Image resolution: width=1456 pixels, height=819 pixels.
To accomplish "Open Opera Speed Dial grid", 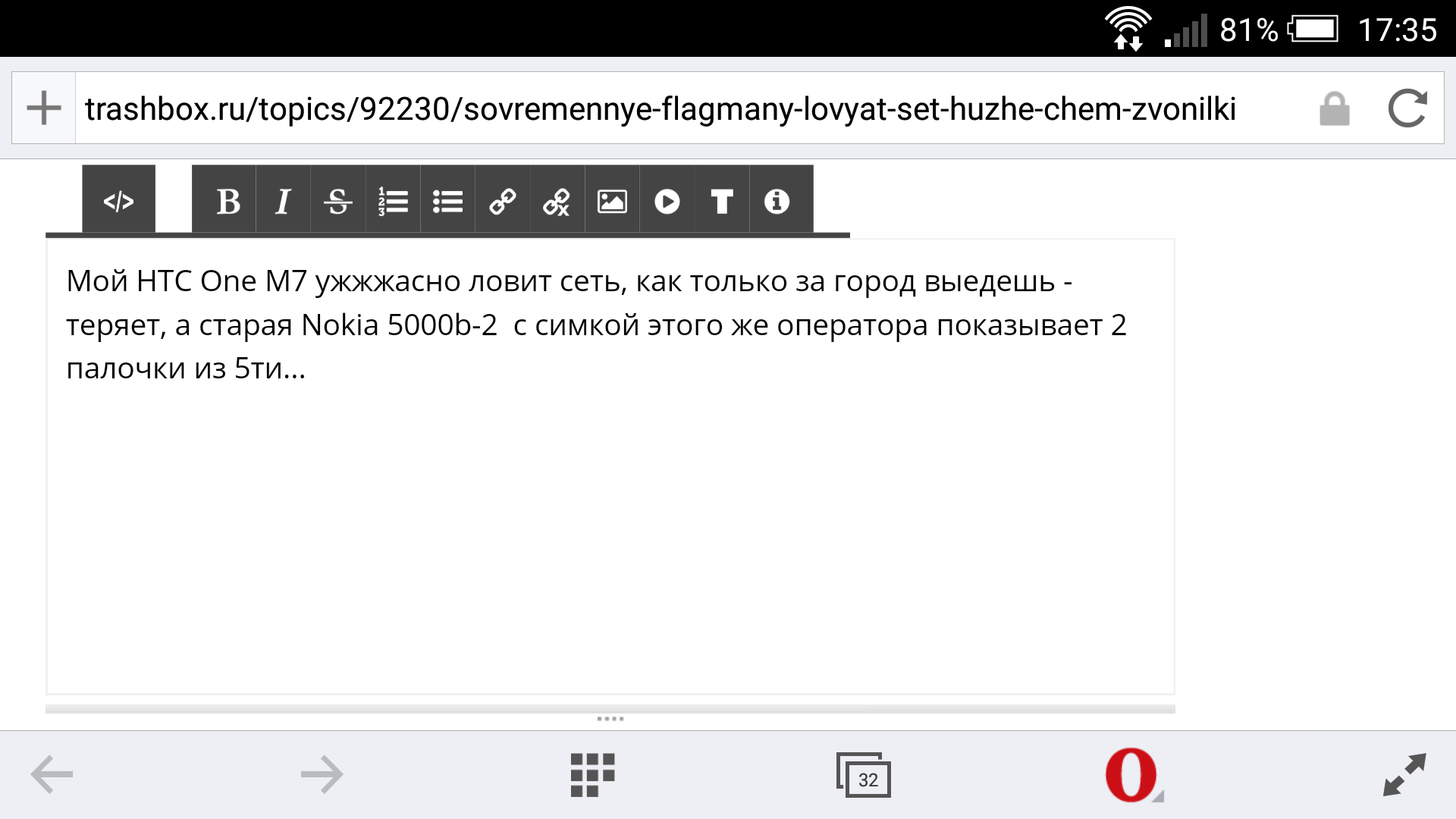I will 592,775.
